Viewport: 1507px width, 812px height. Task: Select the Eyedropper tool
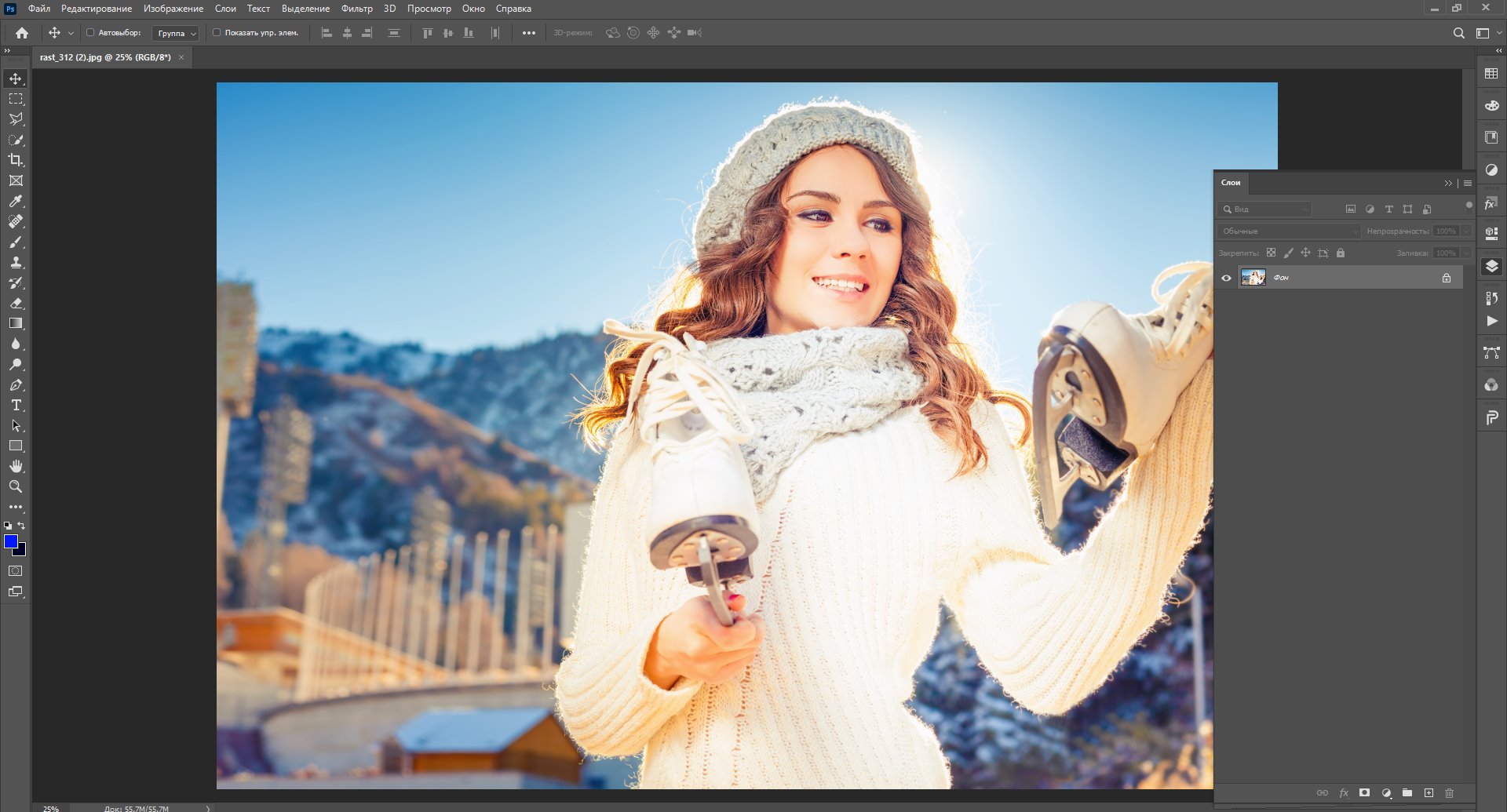click(x=16, y=201)
